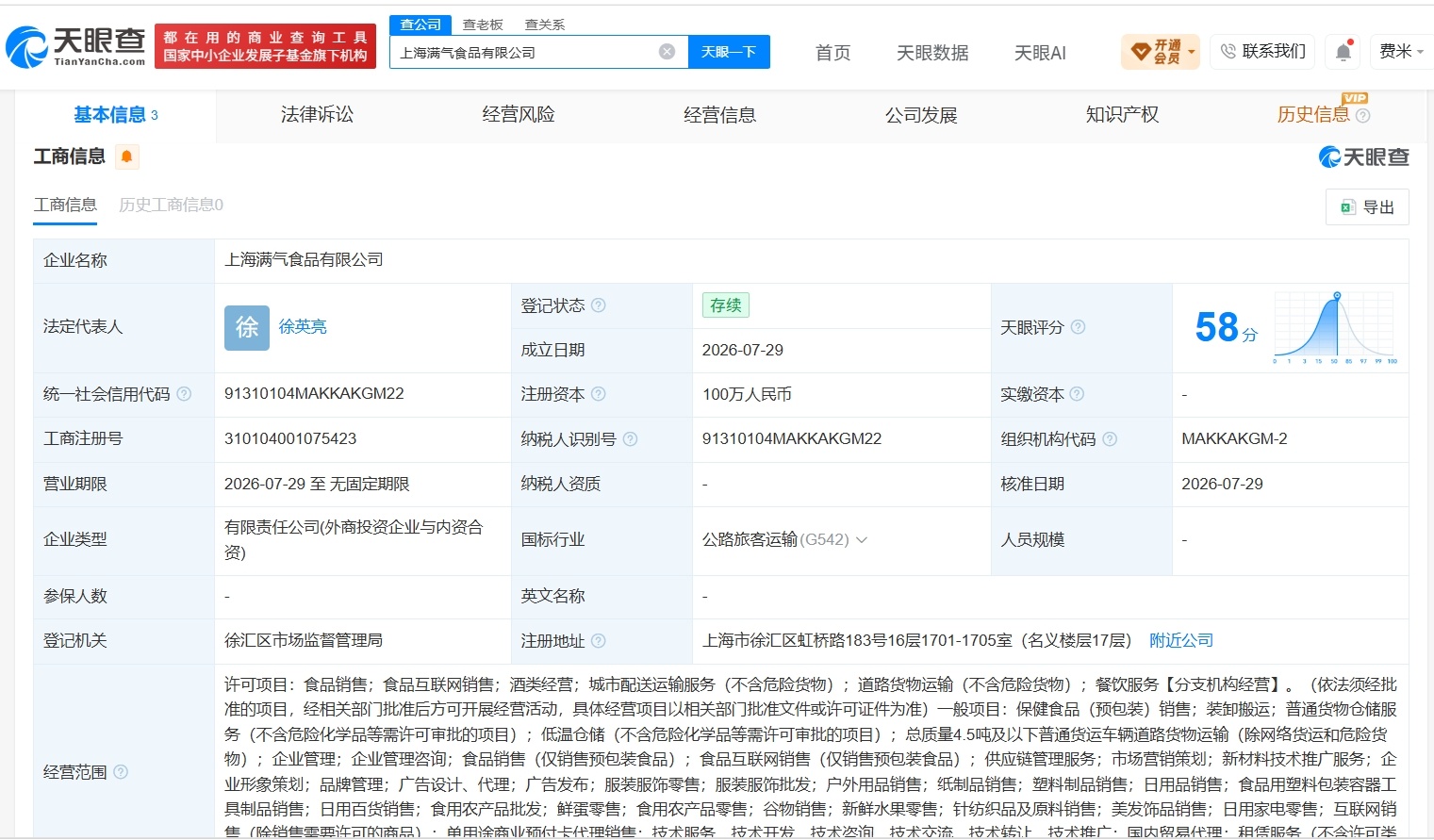Open help icon next to 经营范围
Screen dimensions: 1434x840
(x=121, y=772)
